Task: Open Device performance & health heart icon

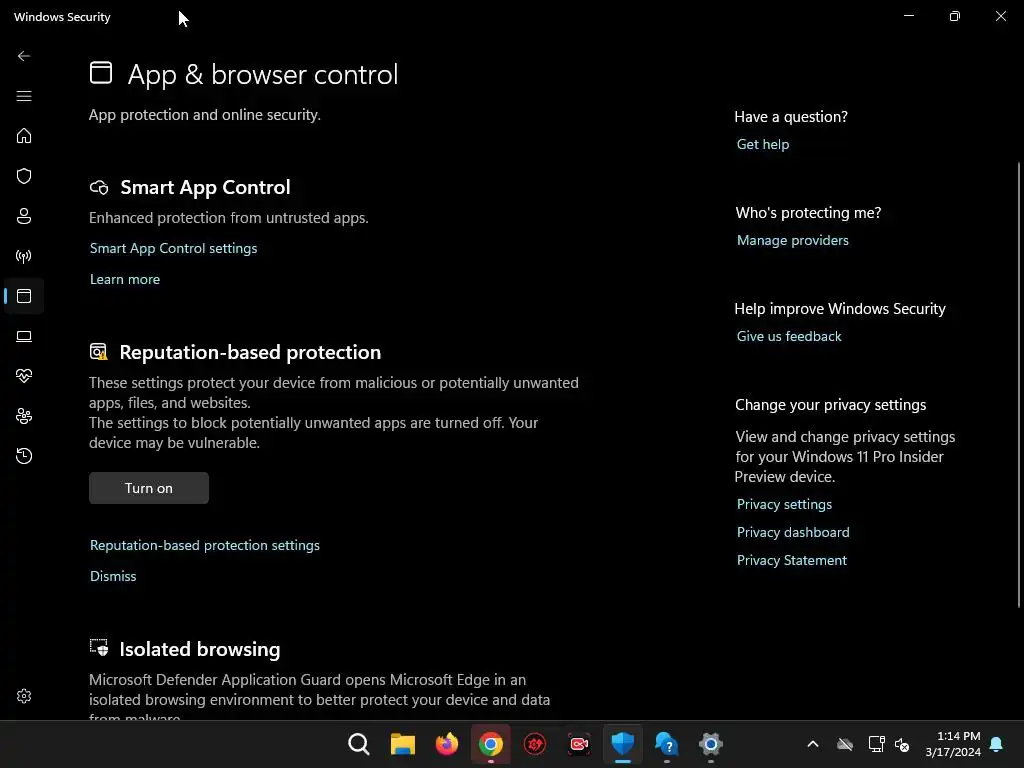Action: [x=24, y=376]
